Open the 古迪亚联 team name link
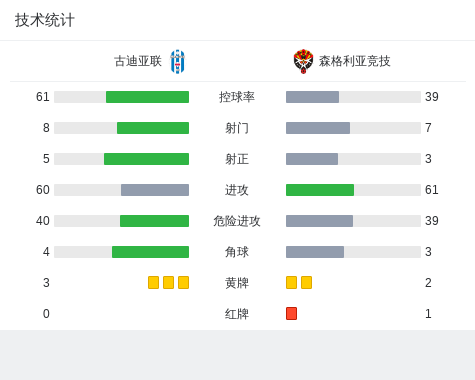 138,61
